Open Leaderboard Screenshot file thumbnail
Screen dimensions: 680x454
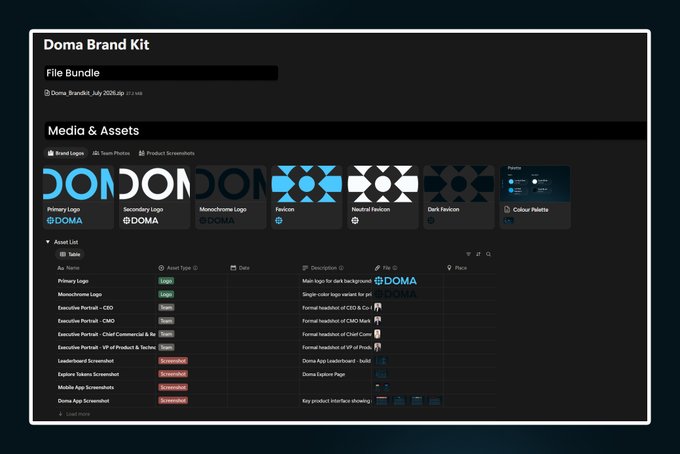pyautogui.click(x=381, y=361)
